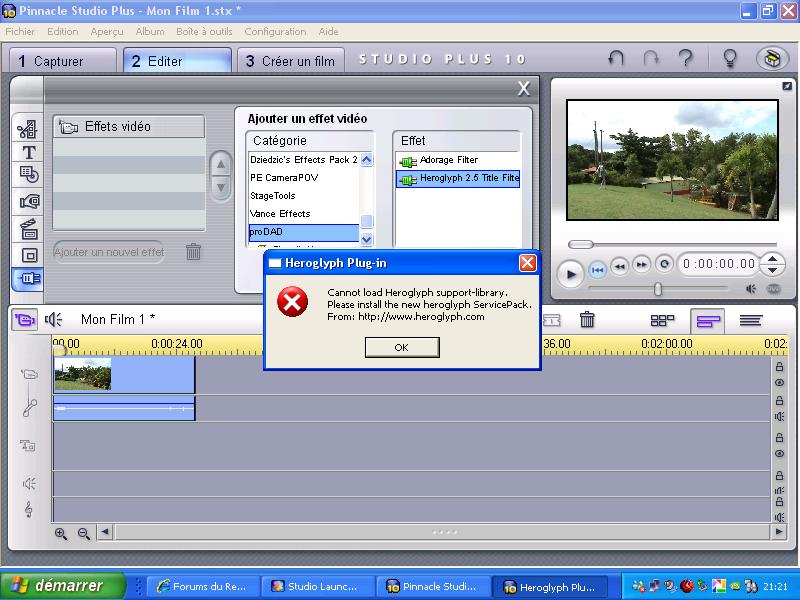
Task: Lock the title overlay track
Action: click(x=779, y=437)
